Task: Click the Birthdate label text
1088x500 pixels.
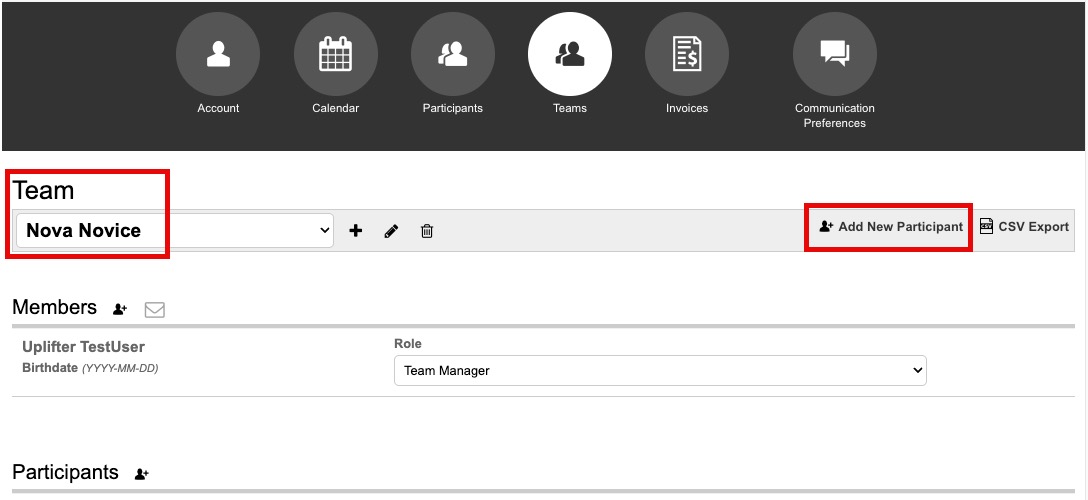Action: pyautogui.click(x=50, y=368)
